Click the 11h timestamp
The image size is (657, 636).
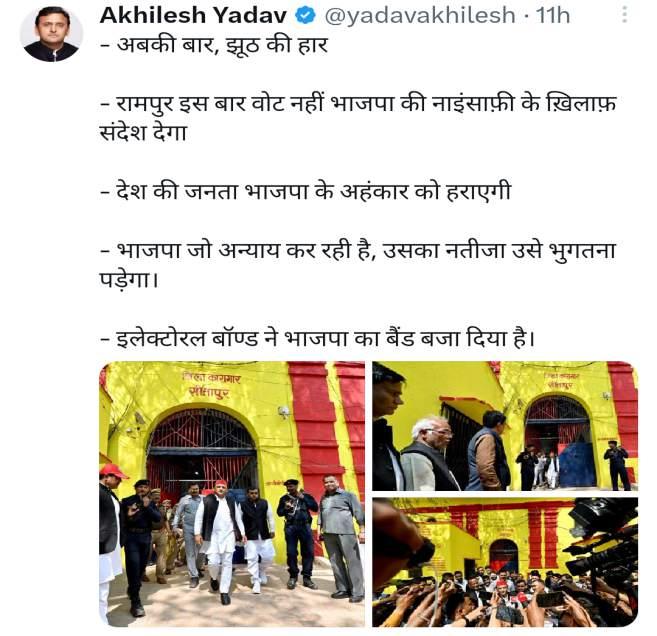(553, 16)
